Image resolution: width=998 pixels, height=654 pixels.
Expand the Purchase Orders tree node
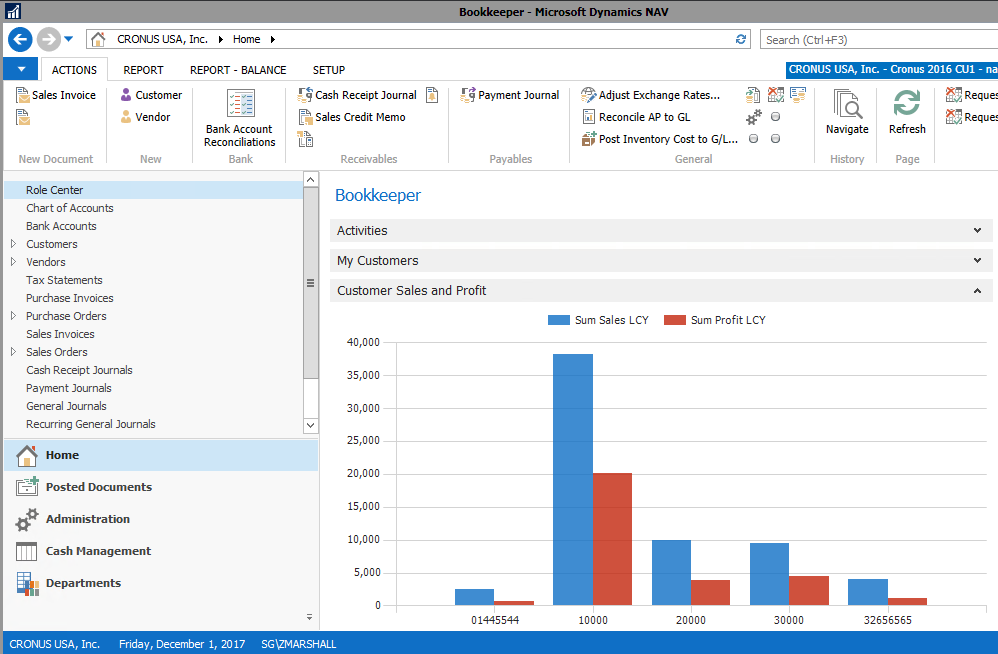pyautogui.click(x=13, y=316)
